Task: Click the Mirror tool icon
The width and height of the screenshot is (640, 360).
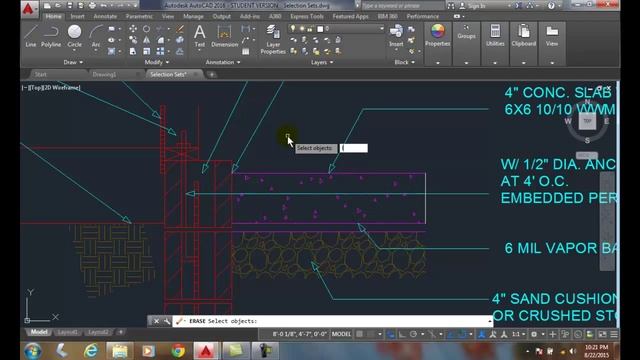Action: (x=146, y=40)
